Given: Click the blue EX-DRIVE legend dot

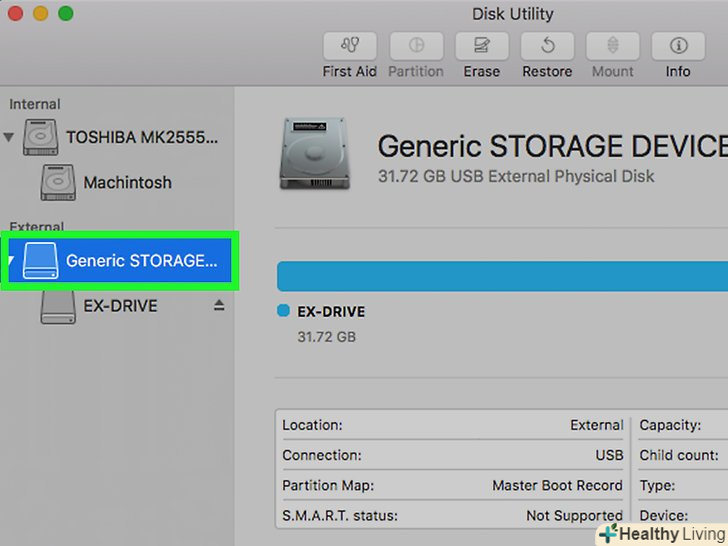Looking at the screenshot, I should pos(283,311).
